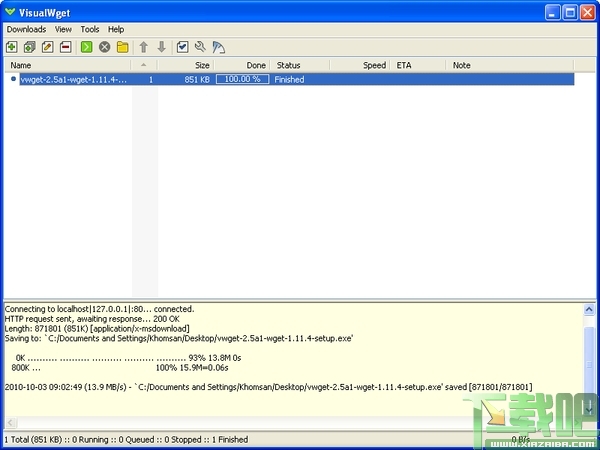Start download with green arrow icon
The height and width of the screenshot is (450, 600).
pos(86,47)
